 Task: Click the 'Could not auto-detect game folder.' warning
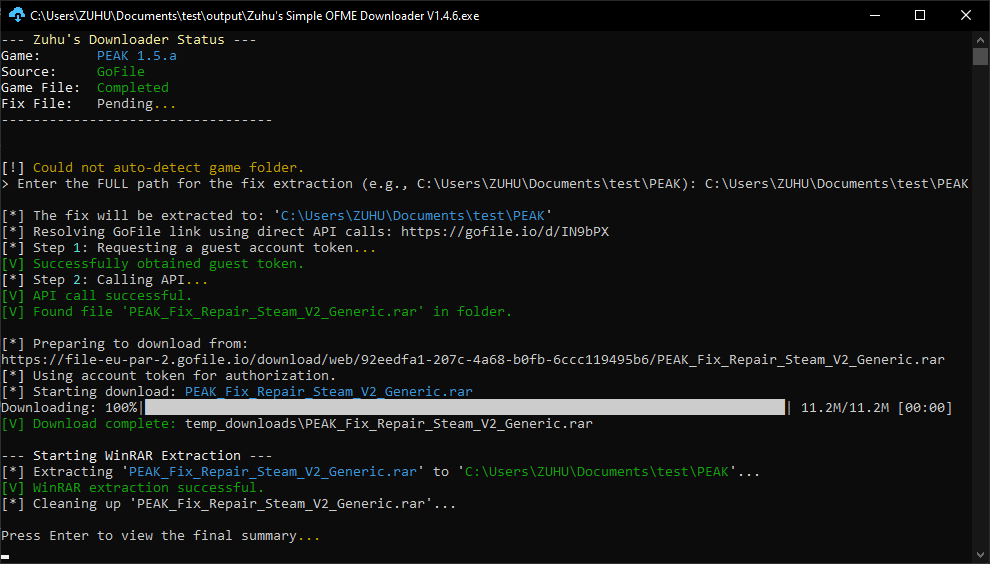tap(168, 167)
